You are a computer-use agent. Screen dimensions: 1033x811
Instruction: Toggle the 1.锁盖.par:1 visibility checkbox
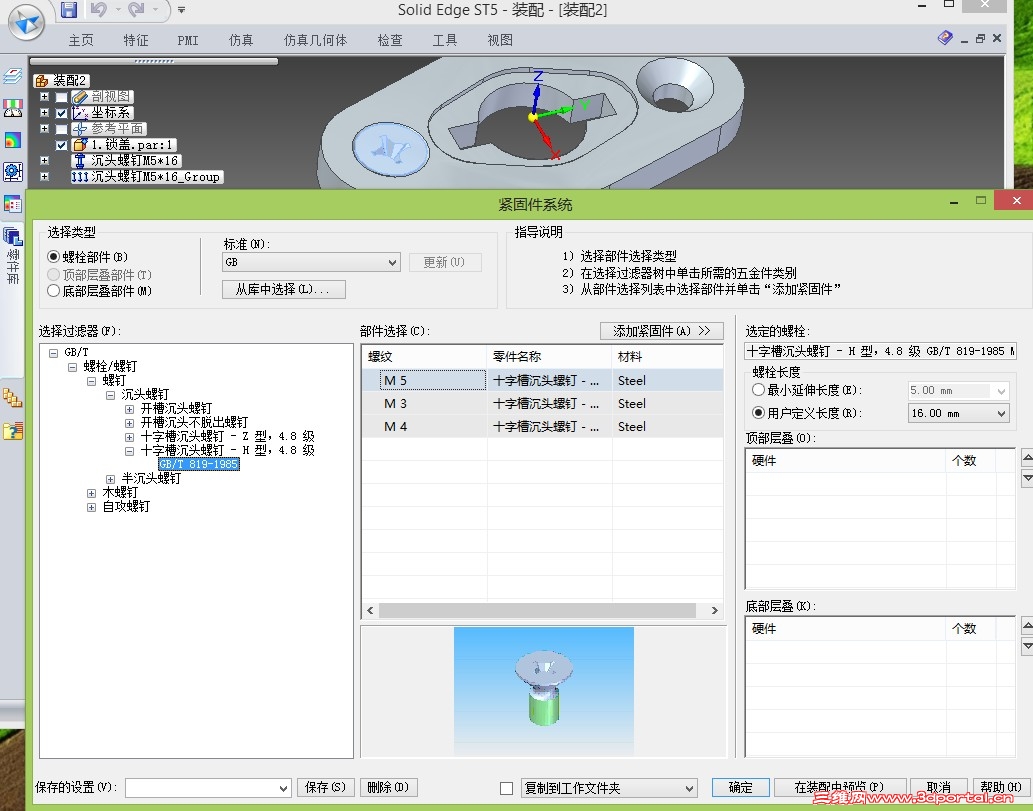click(61, 145)
